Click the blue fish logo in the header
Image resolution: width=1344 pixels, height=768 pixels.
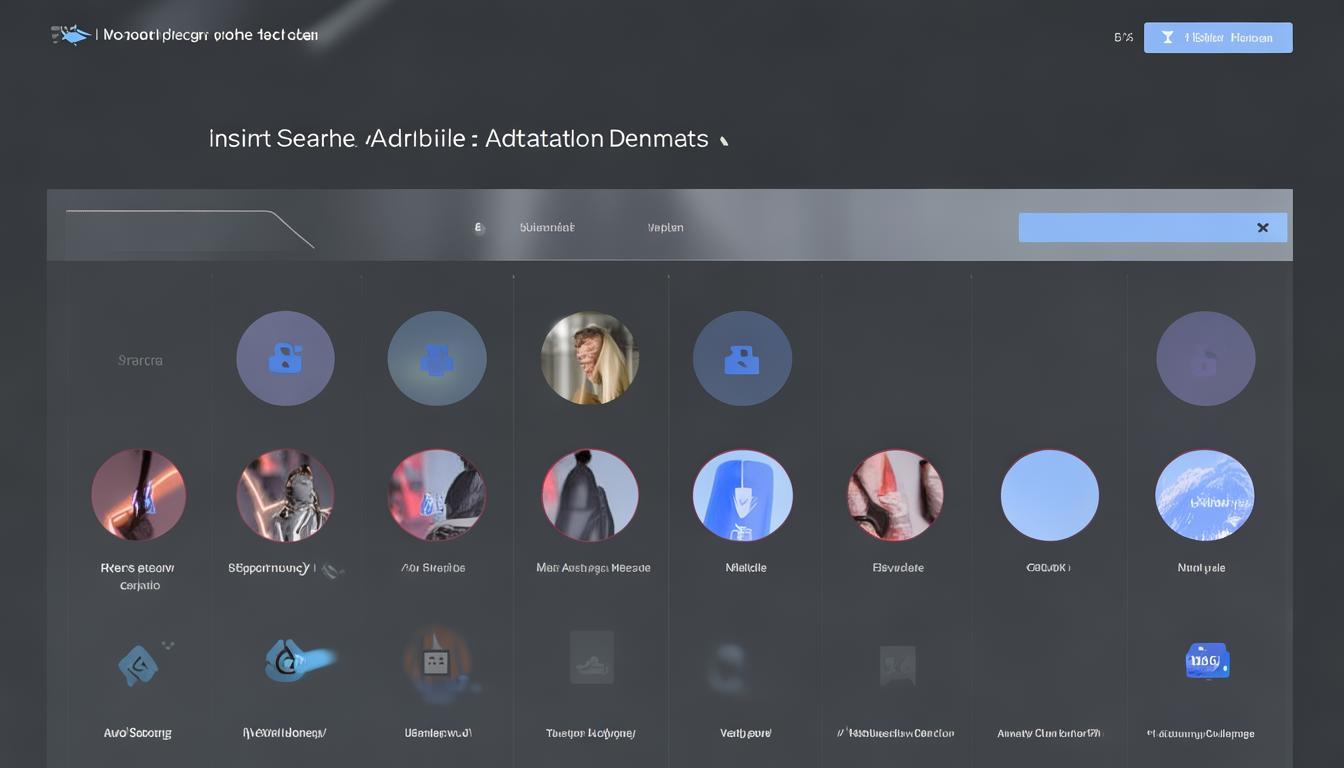(71, 35)
